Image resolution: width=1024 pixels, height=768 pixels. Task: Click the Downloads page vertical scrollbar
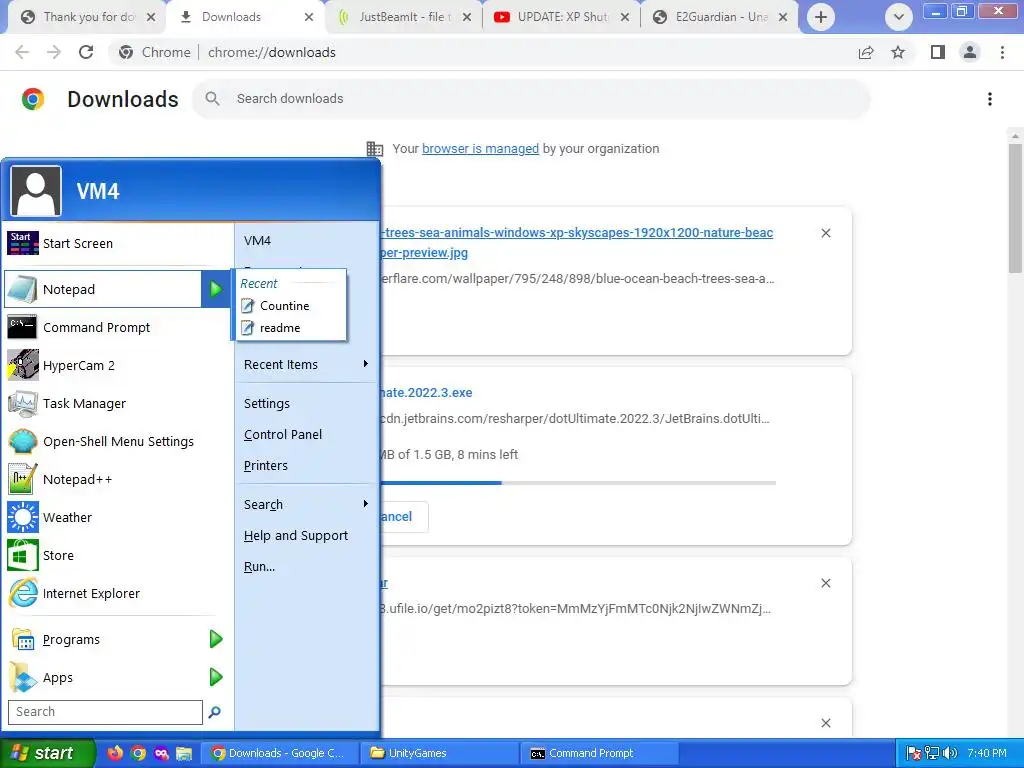pos(1015,208)
